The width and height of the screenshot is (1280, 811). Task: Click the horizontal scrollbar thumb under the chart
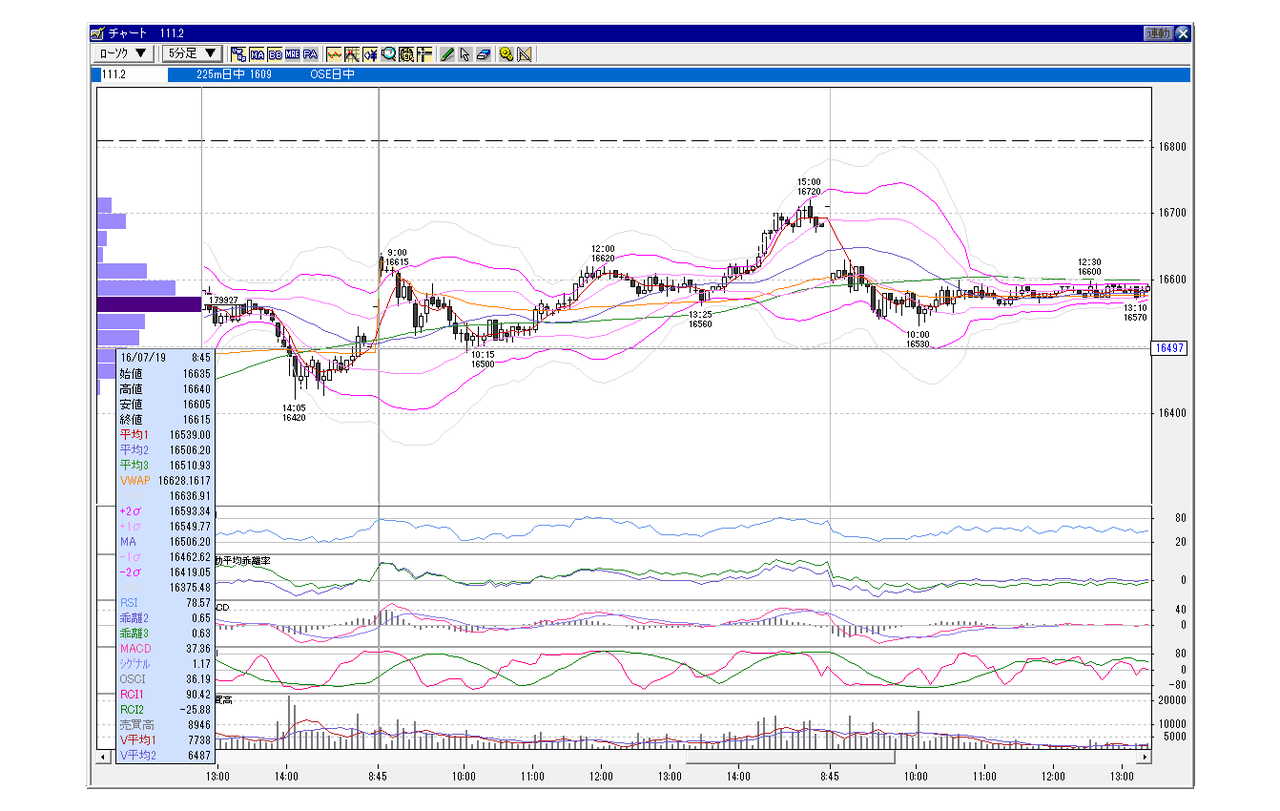coord(789,757)
